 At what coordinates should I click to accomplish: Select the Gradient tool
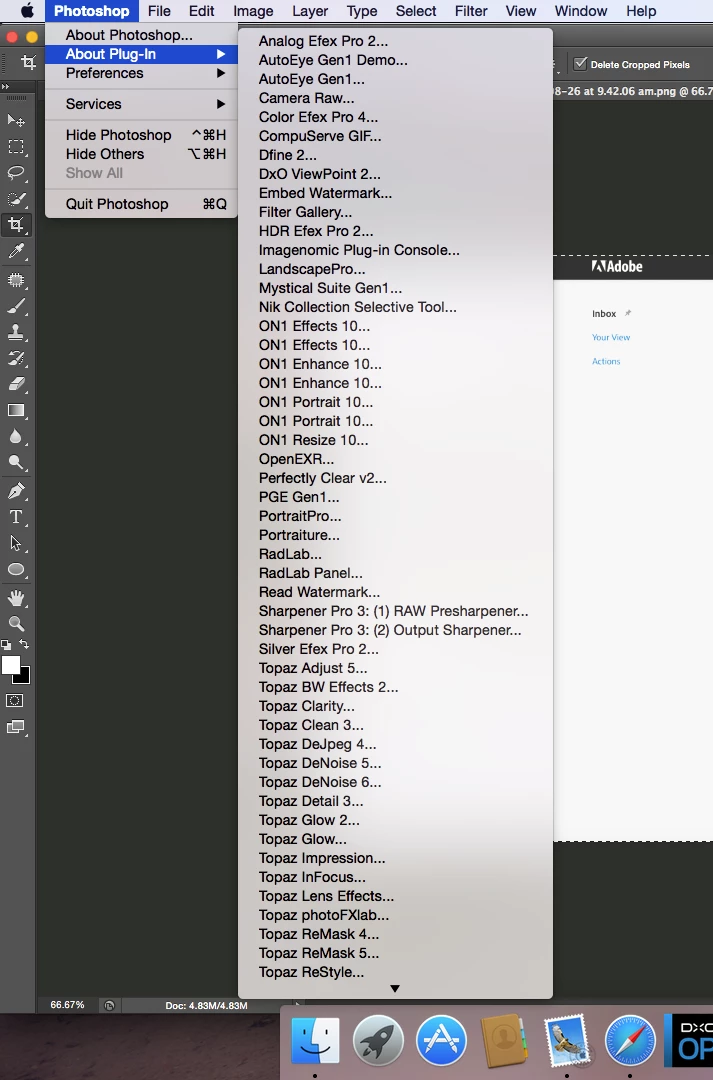pyautogui.click(x=16, y=411)
